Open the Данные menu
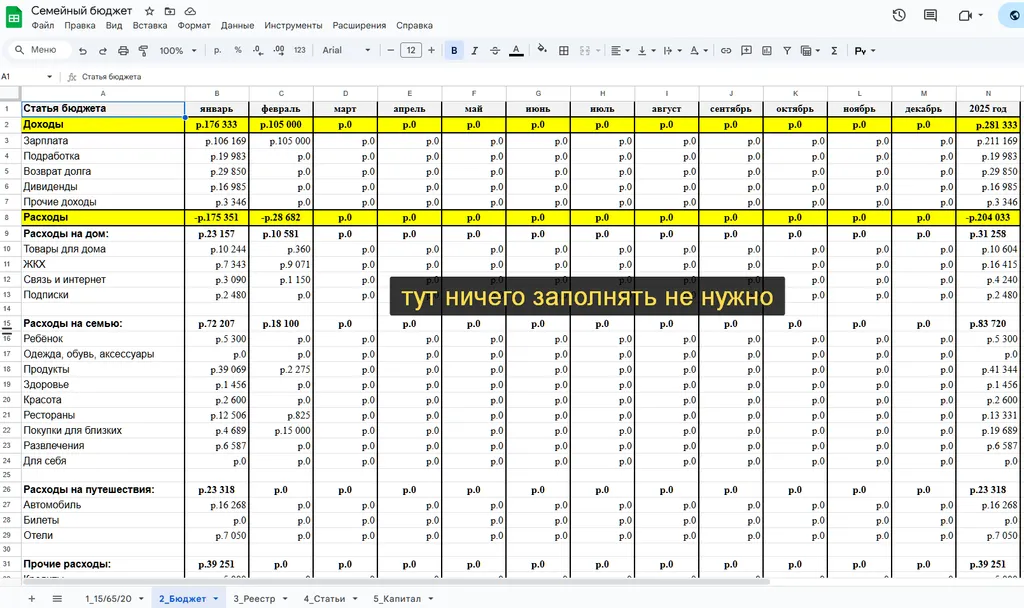This screenshot has width=1024, height=608. coord(237,25)
